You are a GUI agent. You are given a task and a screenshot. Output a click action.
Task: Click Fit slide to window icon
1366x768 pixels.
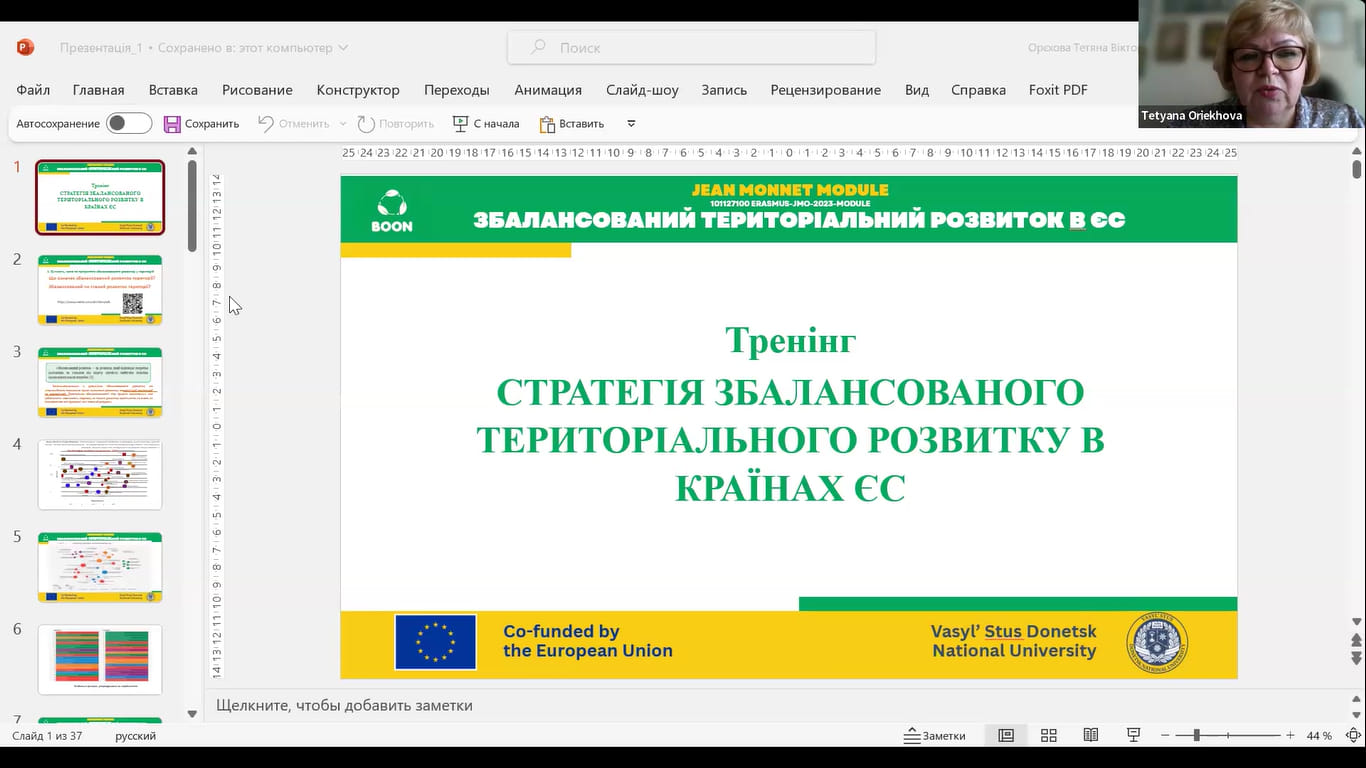click(1353, 736)
